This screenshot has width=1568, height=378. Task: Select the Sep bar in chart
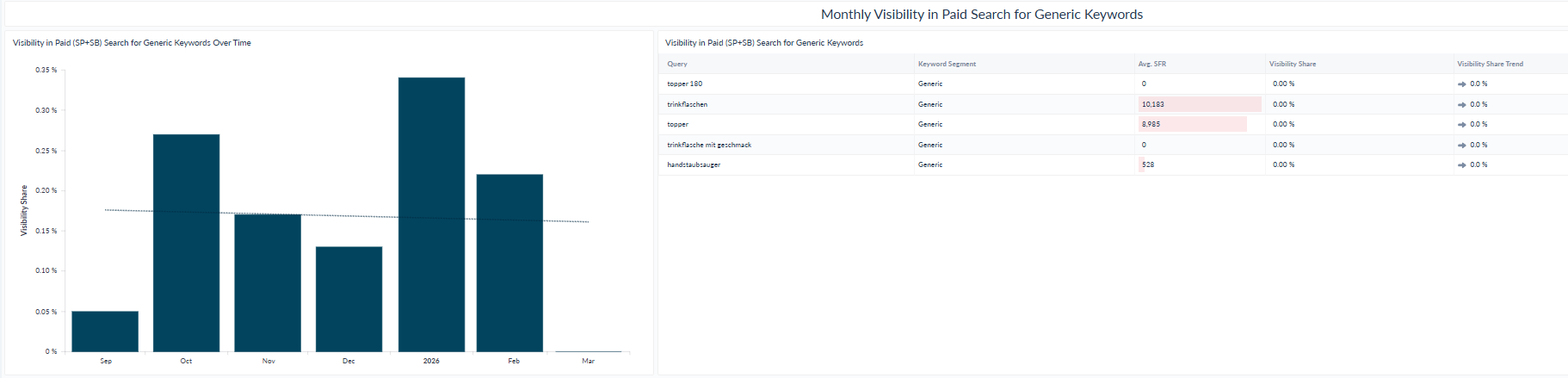click(x=105, y=332)
